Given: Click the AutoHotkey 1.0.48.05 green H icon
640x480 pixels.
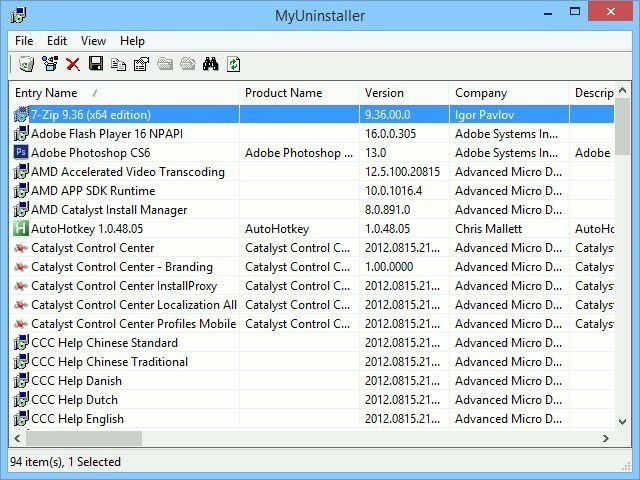Looking at the screenshot, I should pyautogui.click(x=21, y=229).
